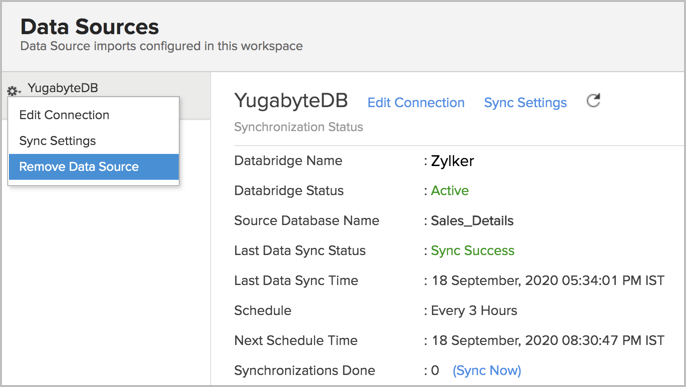Click the Last Data Sync Time value
The width and height of the screenshot is (686, 387).
[548, 280]
